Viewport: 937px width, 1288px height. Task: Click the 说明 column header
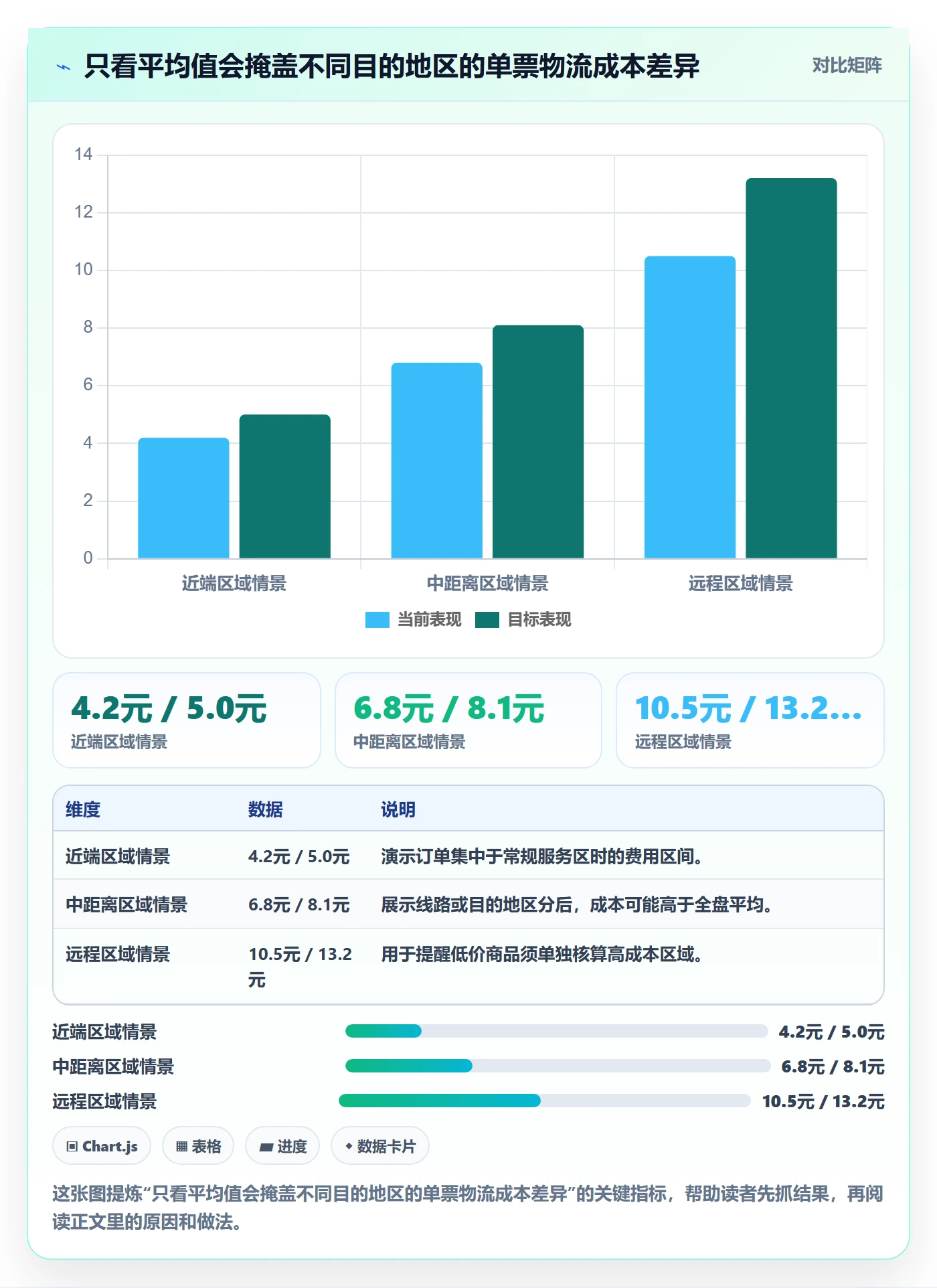point(398,809)
